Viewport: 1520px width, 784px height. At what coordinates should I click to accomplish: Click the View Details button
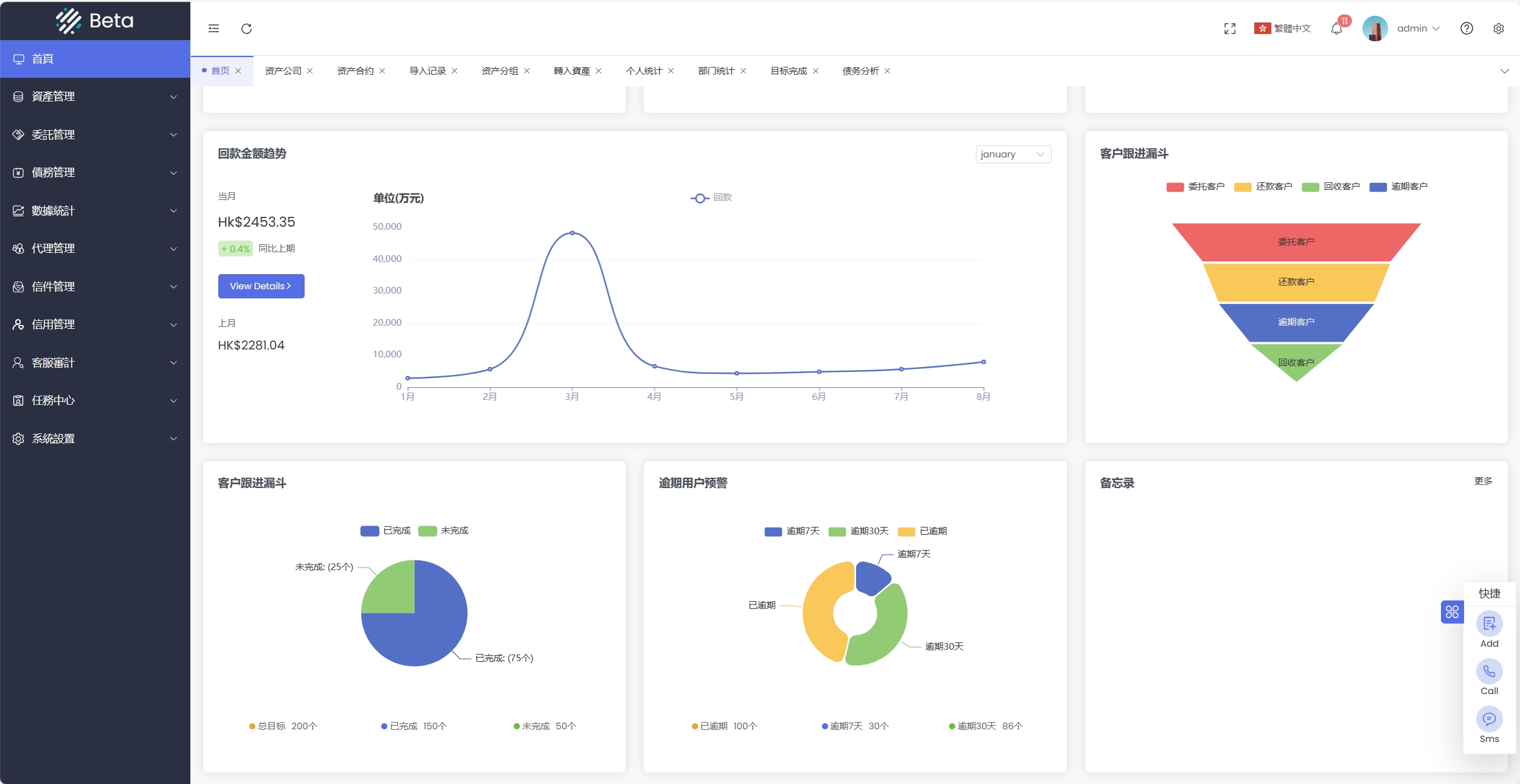tap(261, 286)
